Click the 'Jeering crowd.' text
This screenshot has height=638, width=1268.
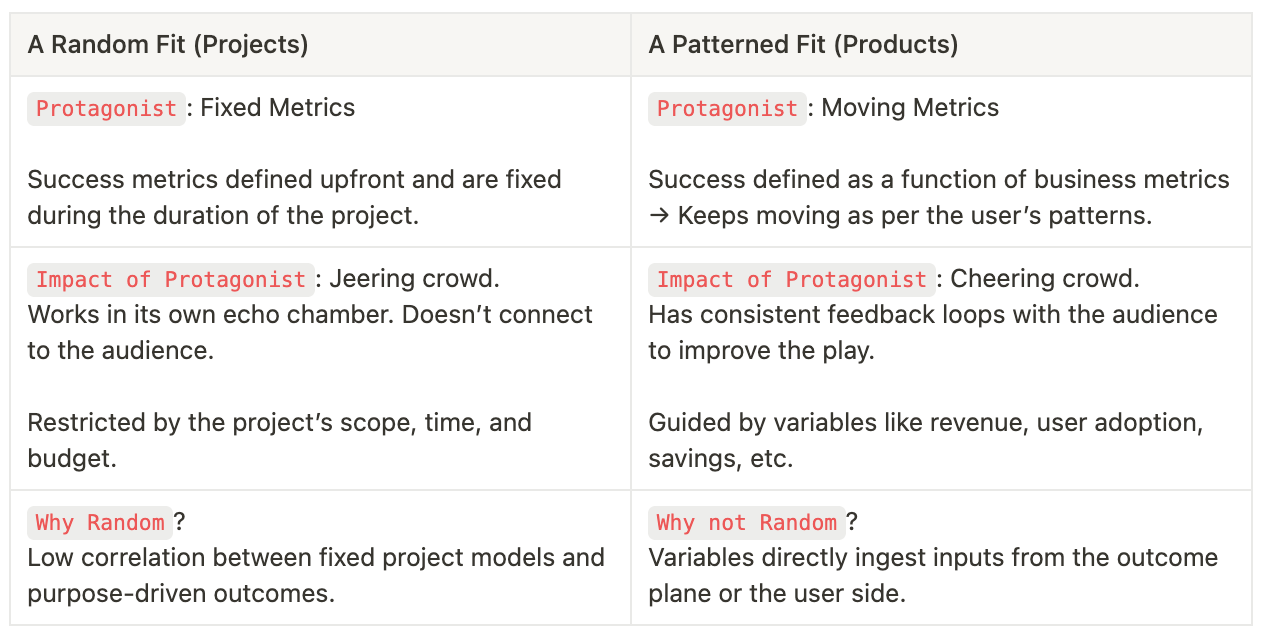click(x=414, y=279)
